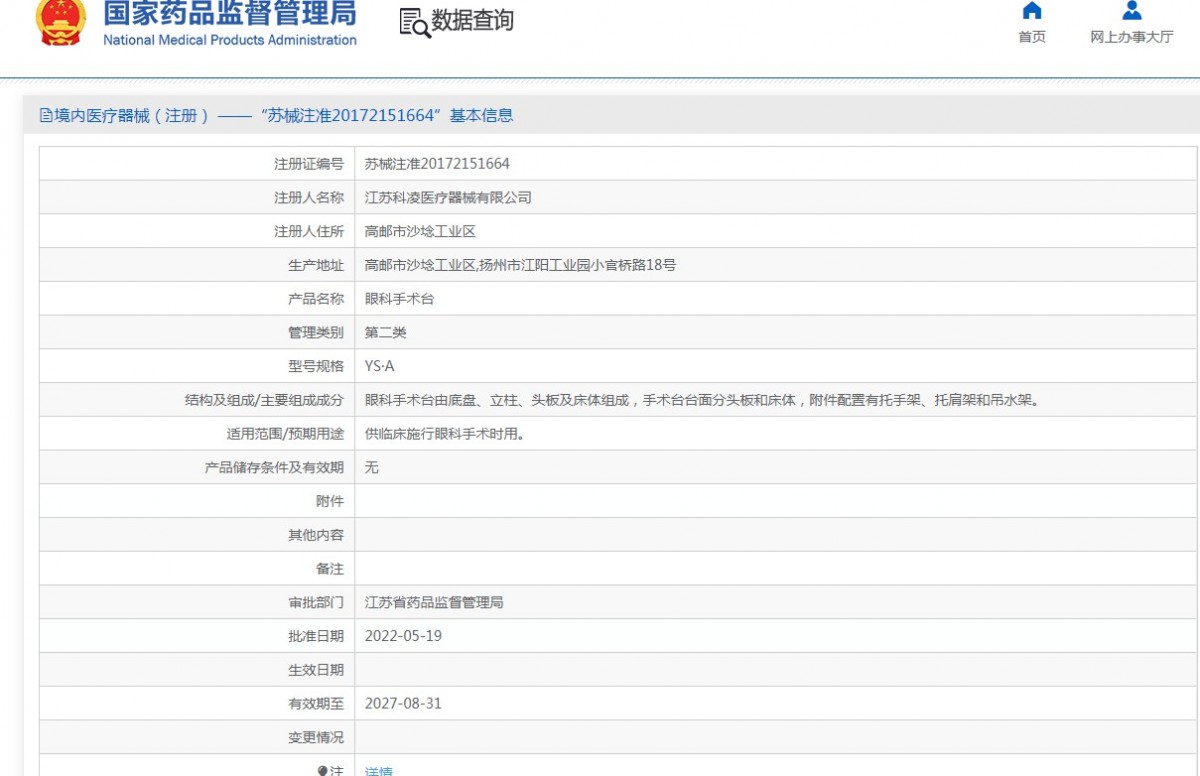Click the 产品名称 row label
The height and width of the screenshot is (776, 1200).
[316, 299]
